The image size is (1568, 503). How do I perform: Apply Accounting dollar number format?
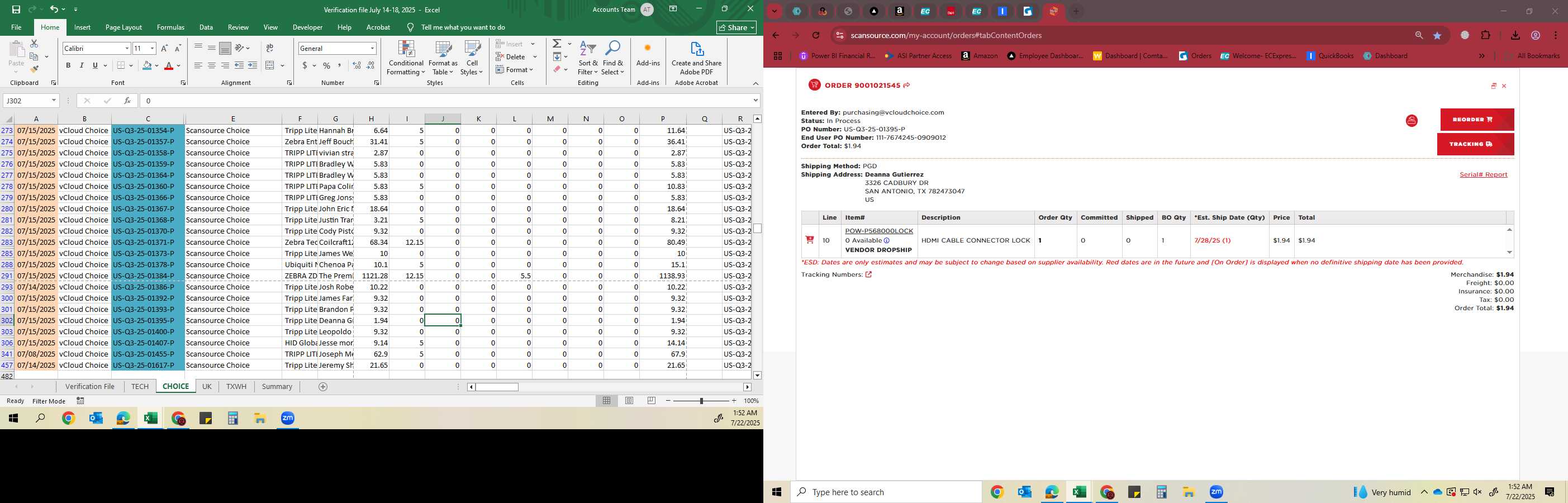305,65
